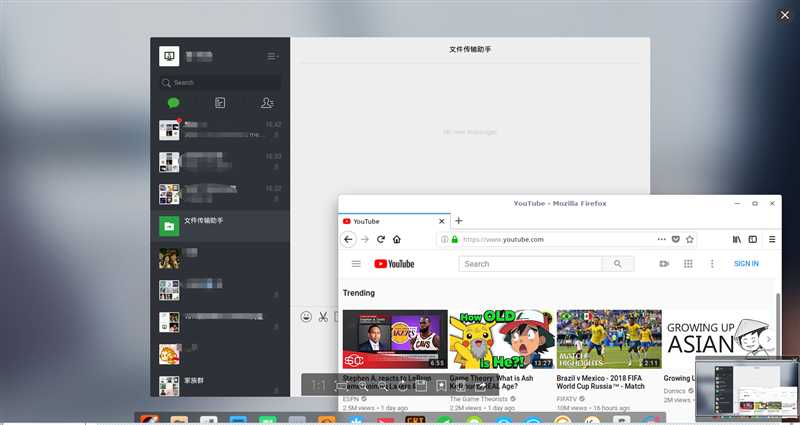The image size is (800, 425).
Task: Click the Firefox forward arrow
Action: (365, 239)
